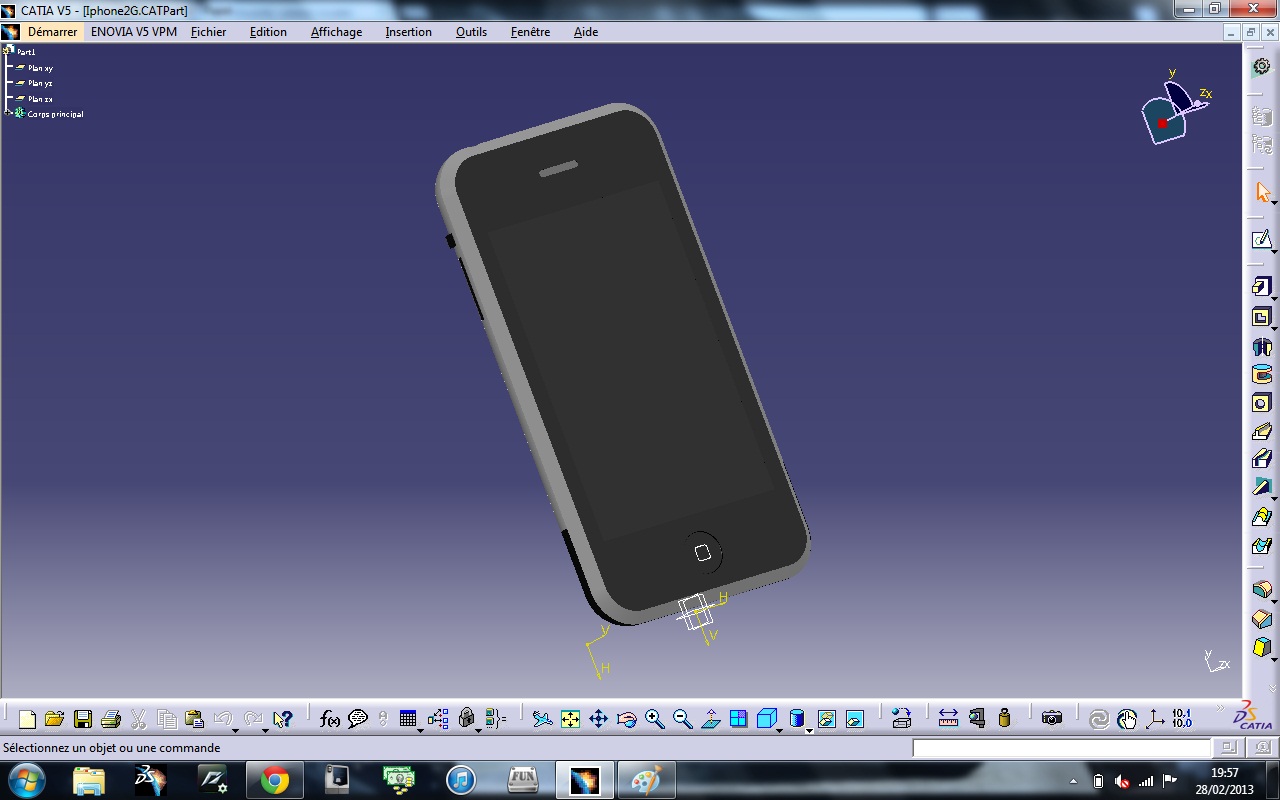The image size is (1280, 800).
Task: Open a file with the folder icon
Action: pos(55,719)
